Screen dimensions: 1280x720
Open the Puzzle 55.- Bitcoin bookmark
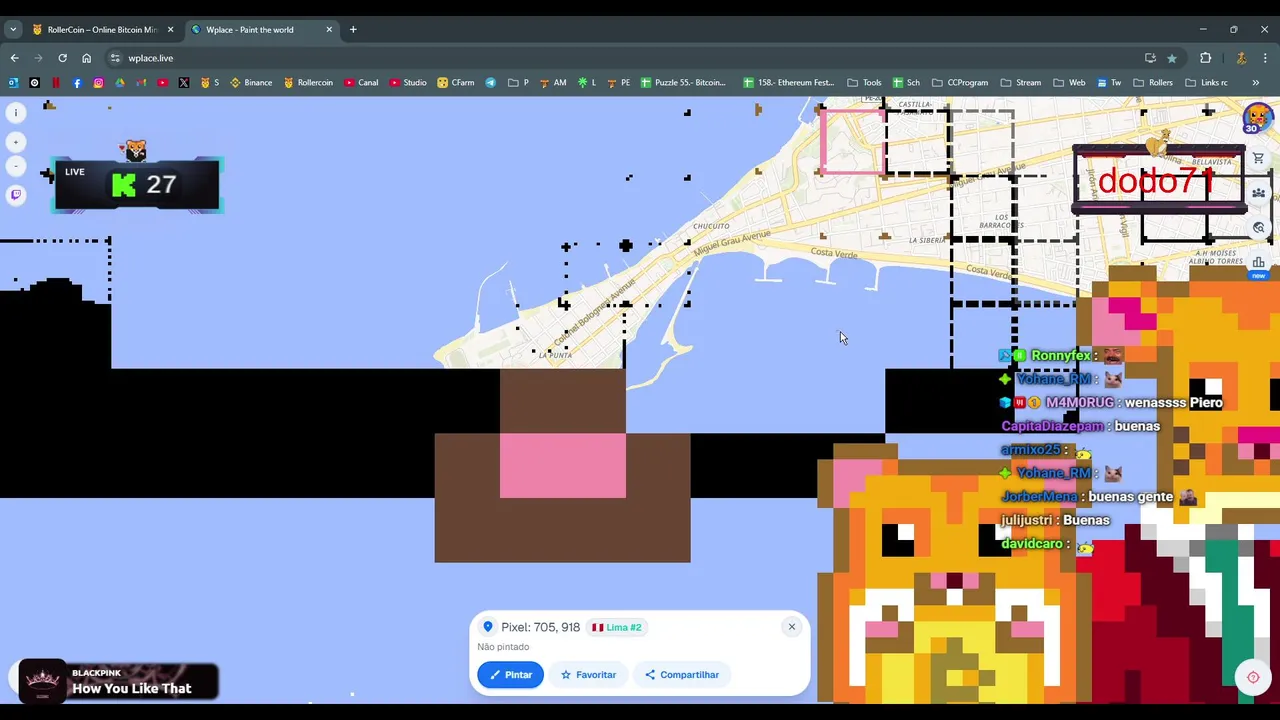683,82
